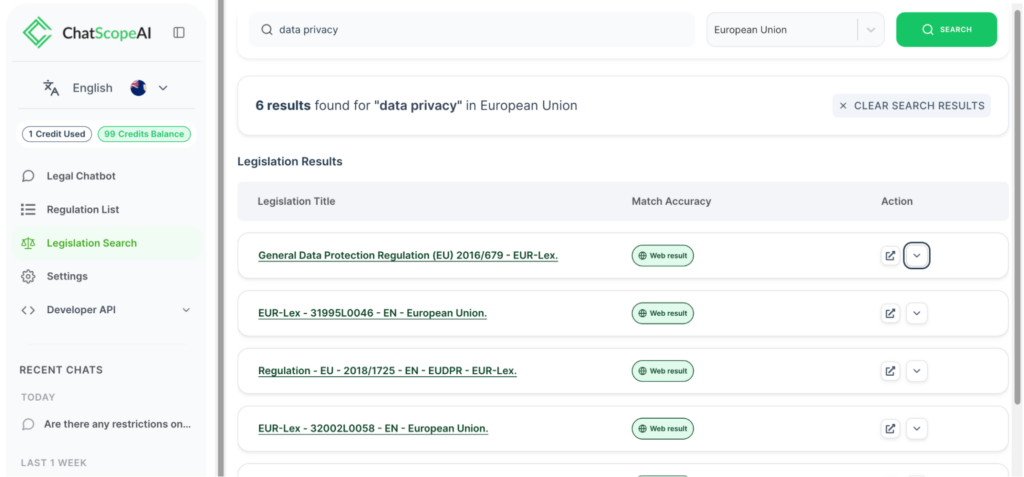Click the X icon in Clear Search Results
The width and height of the screenshot is (1024, 477).
[843, 106]
